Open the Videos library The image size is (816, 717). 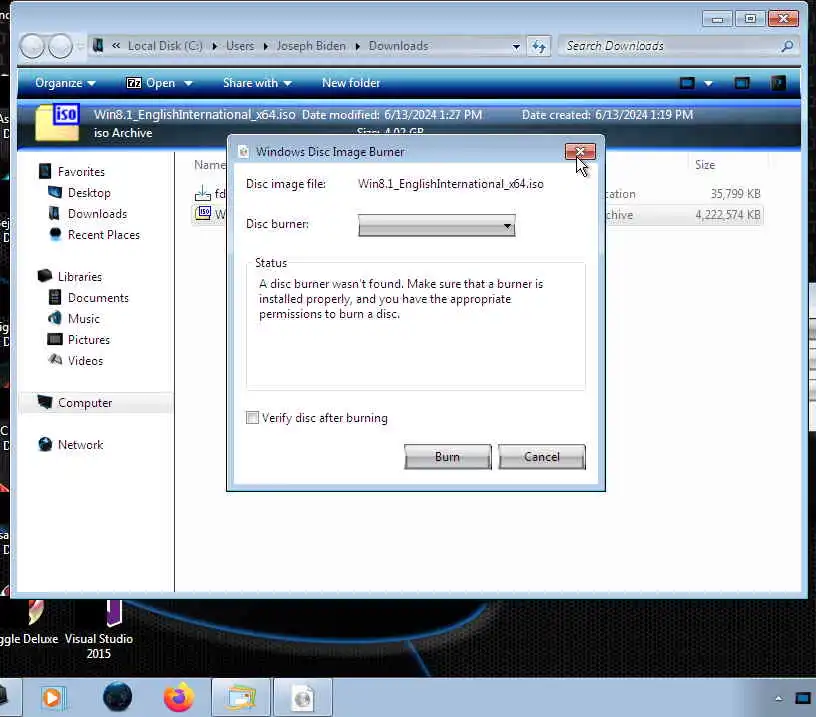pyautogui.click(x=85, y=360)
